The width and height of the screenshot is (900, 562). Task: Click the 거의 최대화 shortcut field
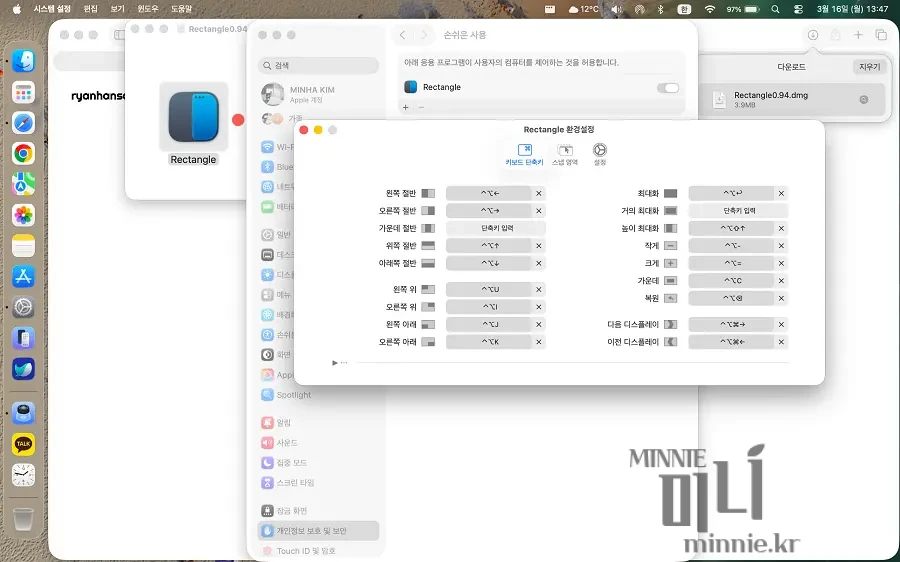(738, 211)
